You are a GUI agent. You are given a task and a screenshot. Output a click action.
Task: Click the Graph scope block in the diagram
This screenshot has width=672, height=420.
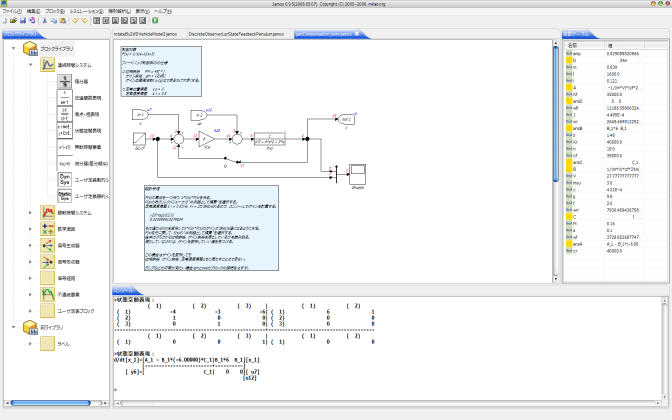(358, 174)
